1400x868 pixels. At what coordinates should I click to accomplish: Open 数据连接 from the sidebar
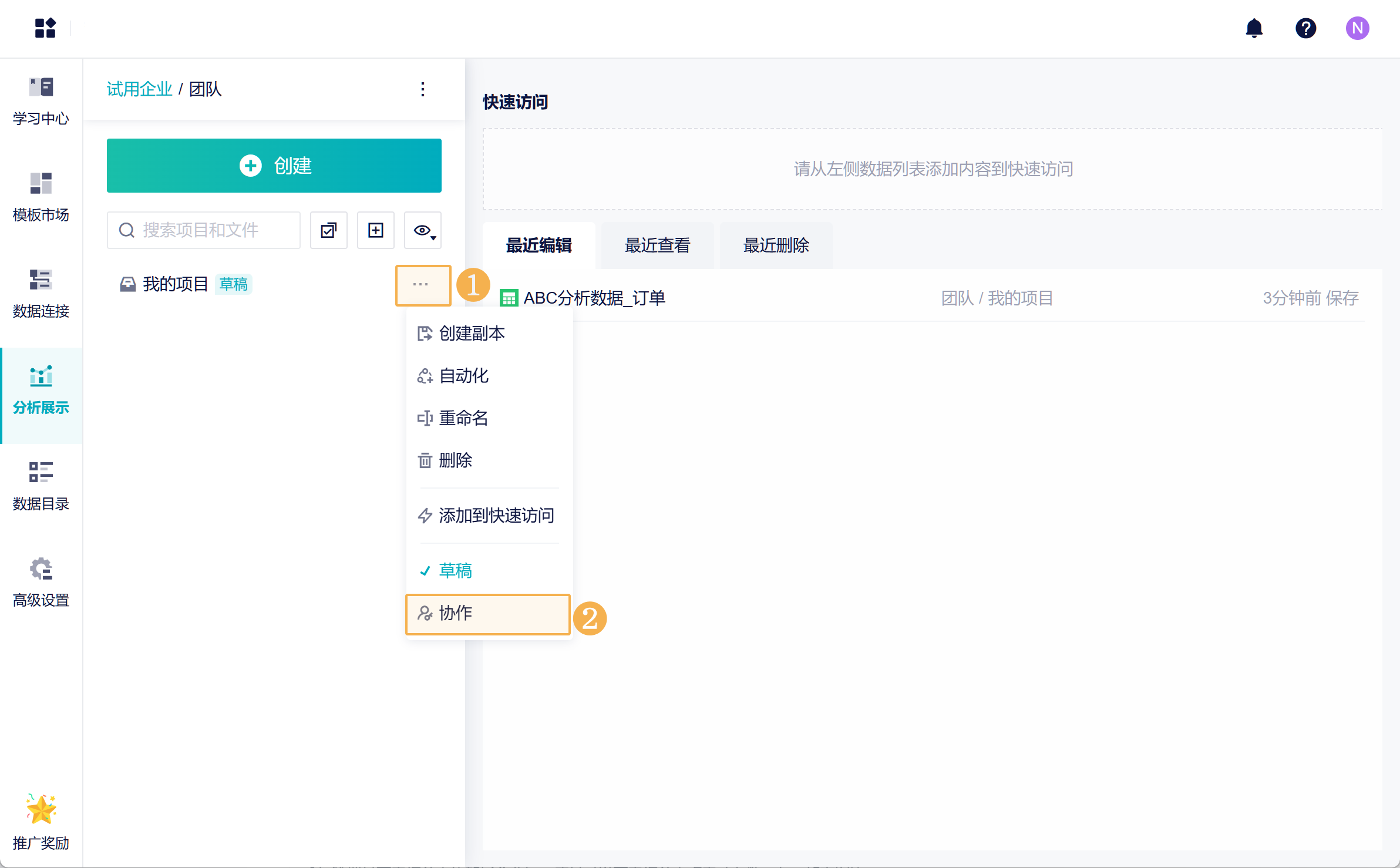click(41, 294)
